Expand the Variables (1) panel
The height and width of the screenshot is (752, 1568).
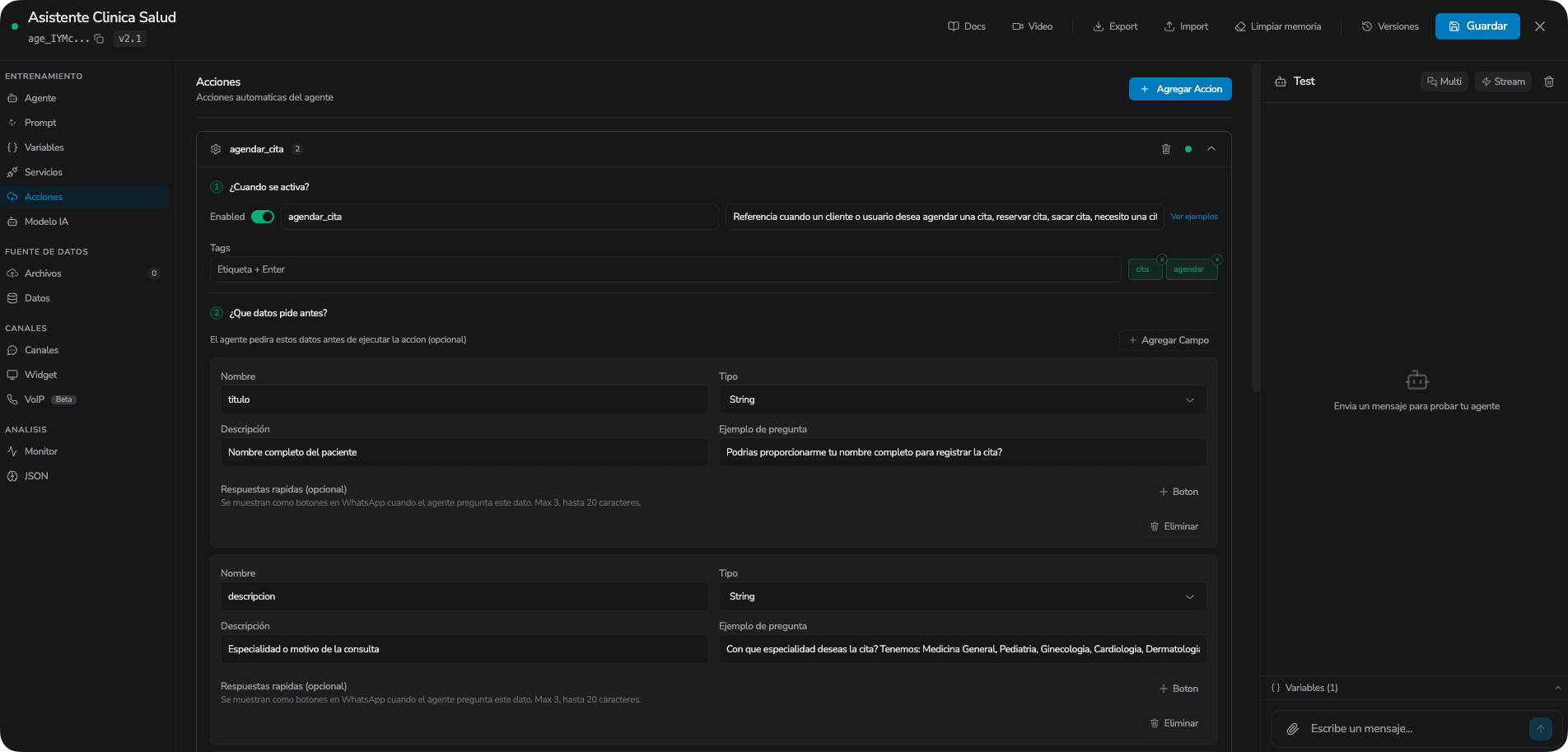(x=1415, y=688)
